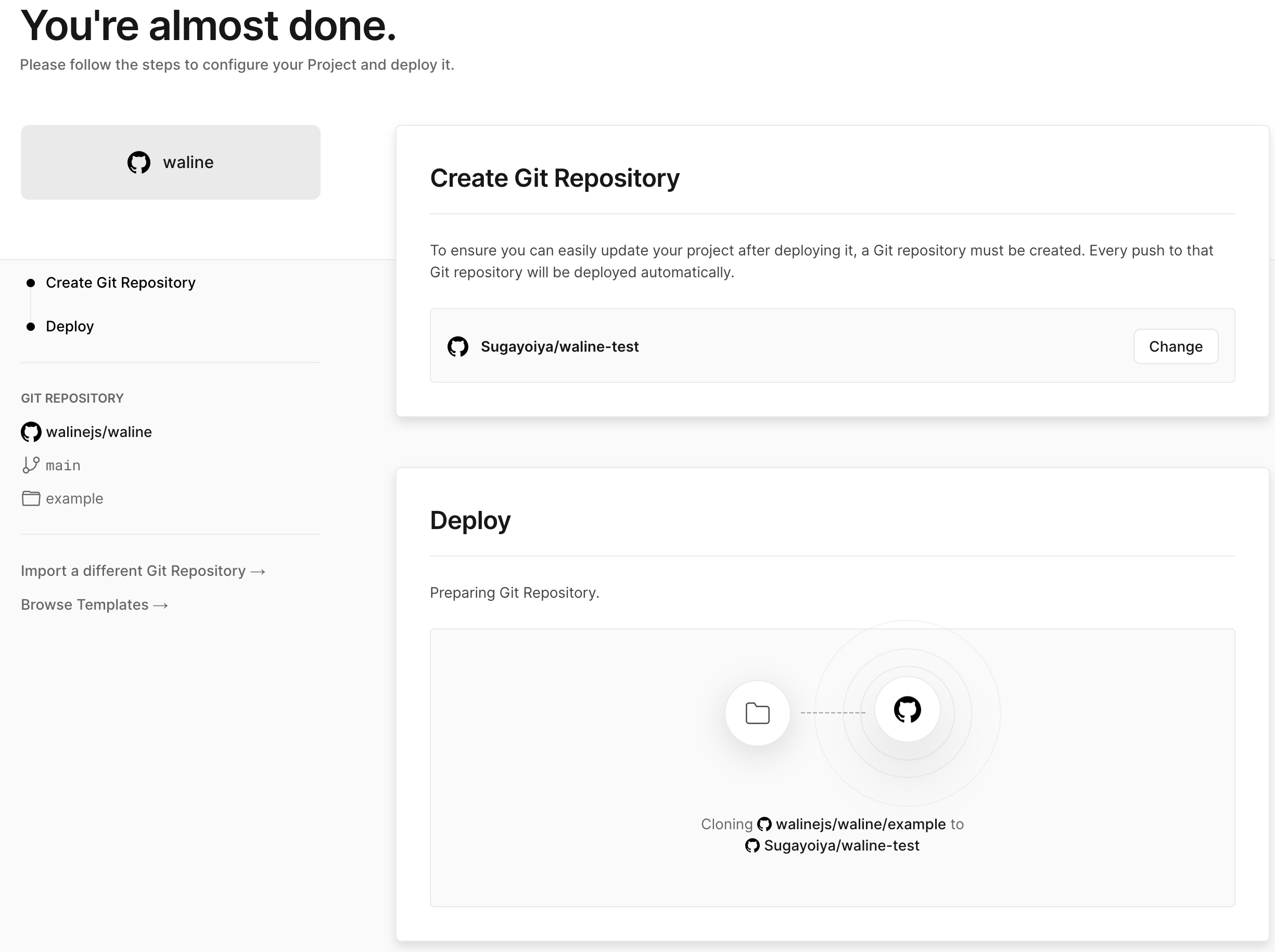Select the Deploy step in sidebar
This screenshot has width=1275, height=952.
(x=70, y=326)
